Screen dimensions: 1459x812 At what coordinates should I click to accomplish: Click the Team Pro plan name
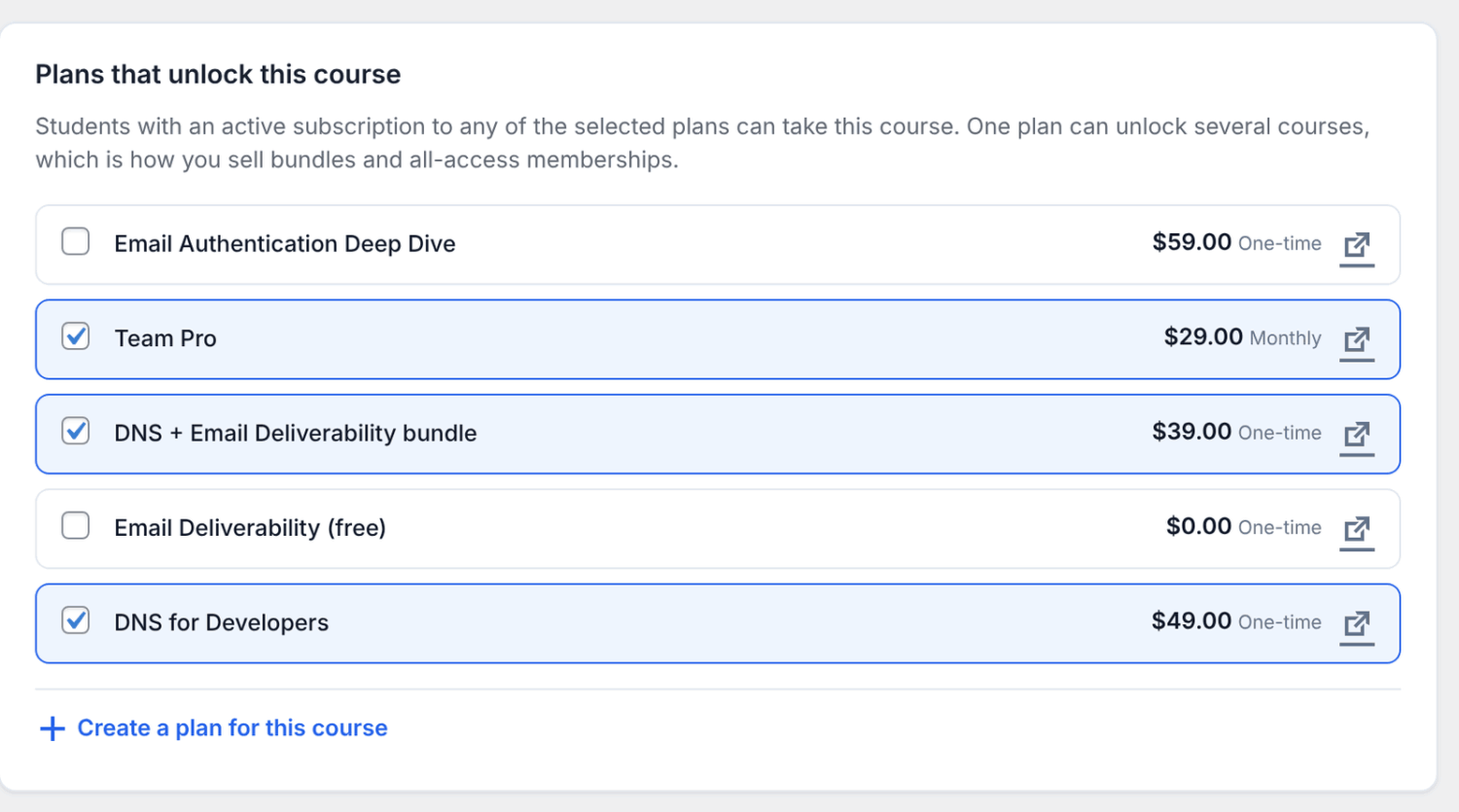165,338
